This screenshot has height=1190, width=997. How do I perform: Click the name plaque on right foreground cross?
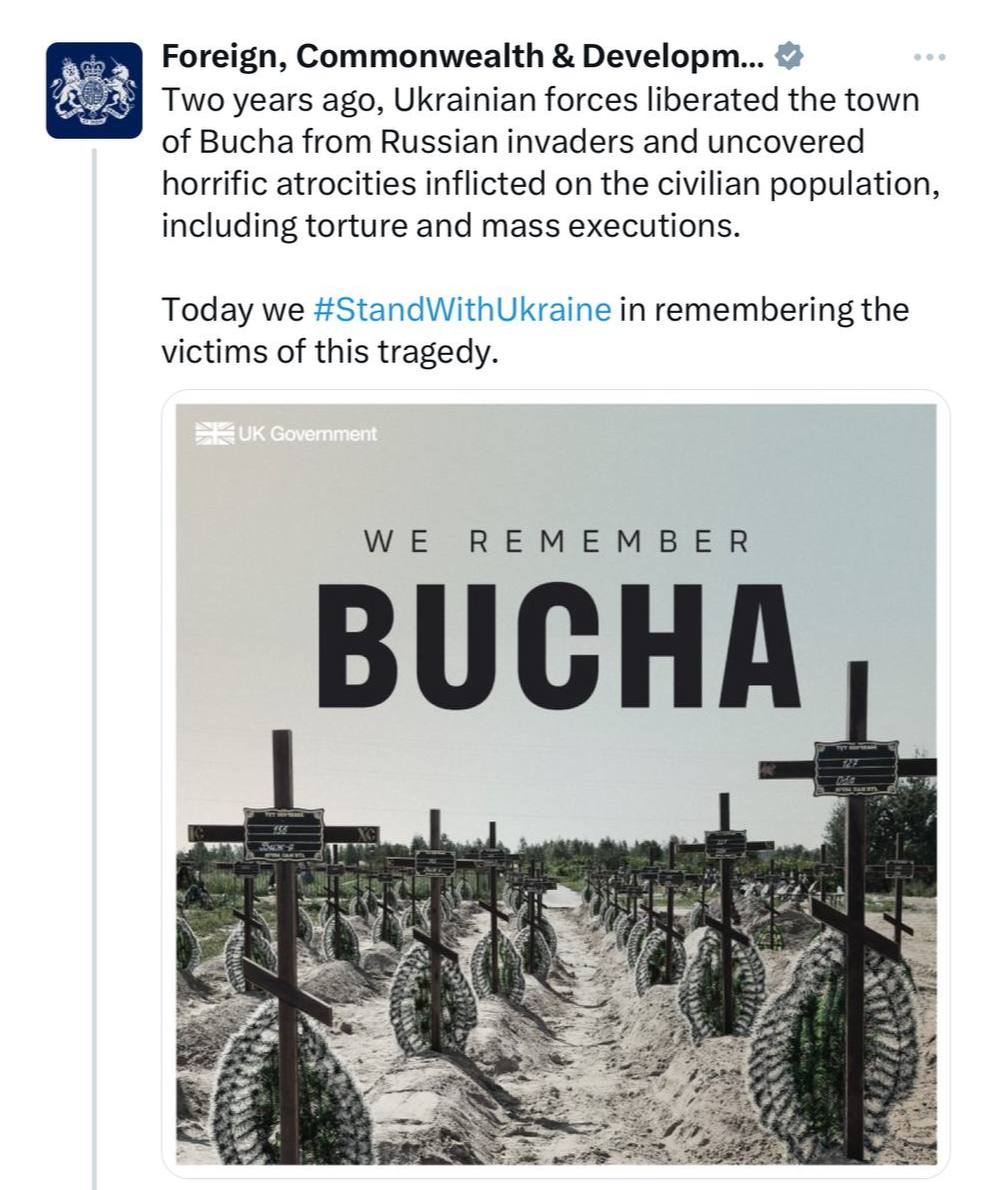click(855, 768)
